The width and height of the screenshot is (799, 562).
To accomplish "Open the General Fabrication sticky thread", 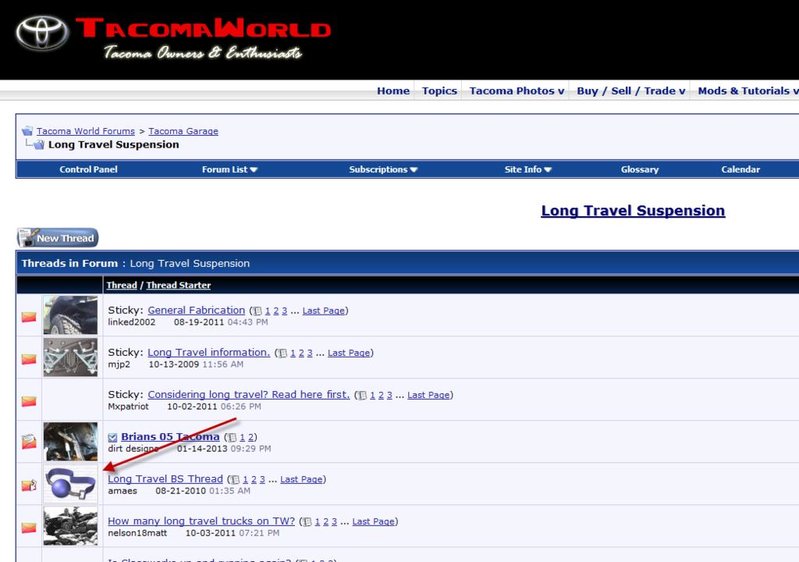I will tap(196, 310).
